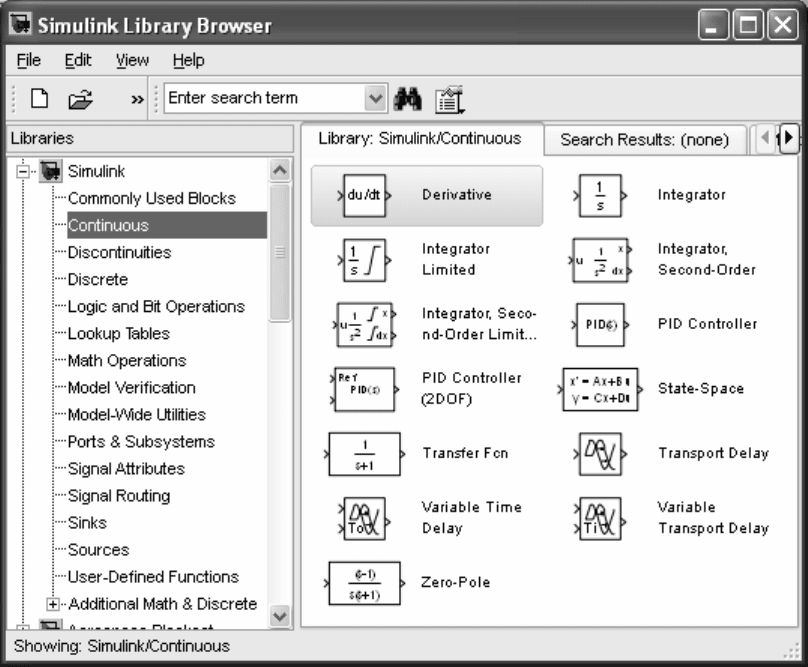This screenshot has height=667, width=808.
Task: Select the Math Operations library
Action: coord(127,361)
